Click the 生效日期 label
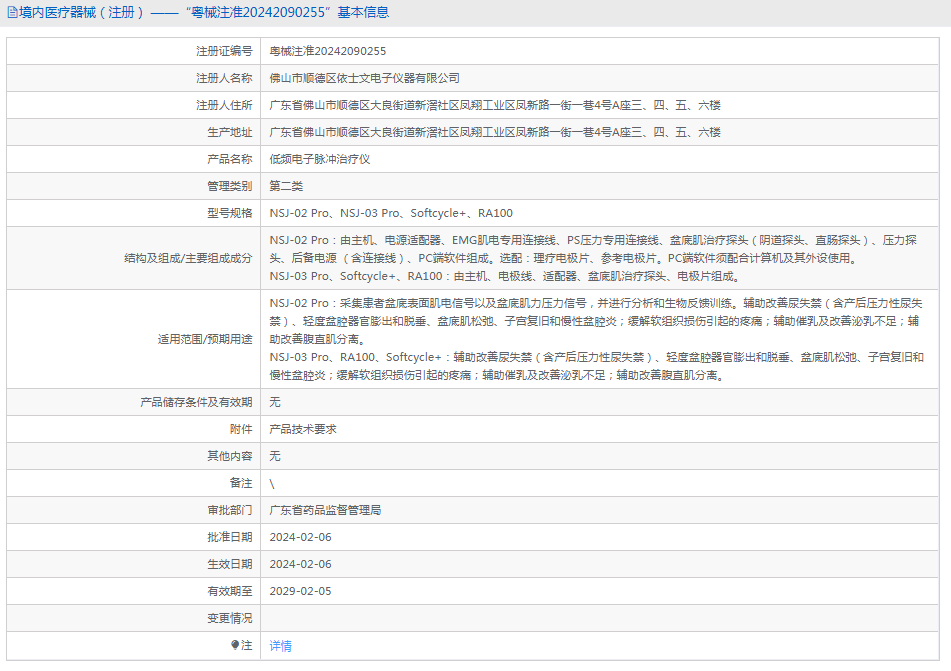 tap(229, 564)
